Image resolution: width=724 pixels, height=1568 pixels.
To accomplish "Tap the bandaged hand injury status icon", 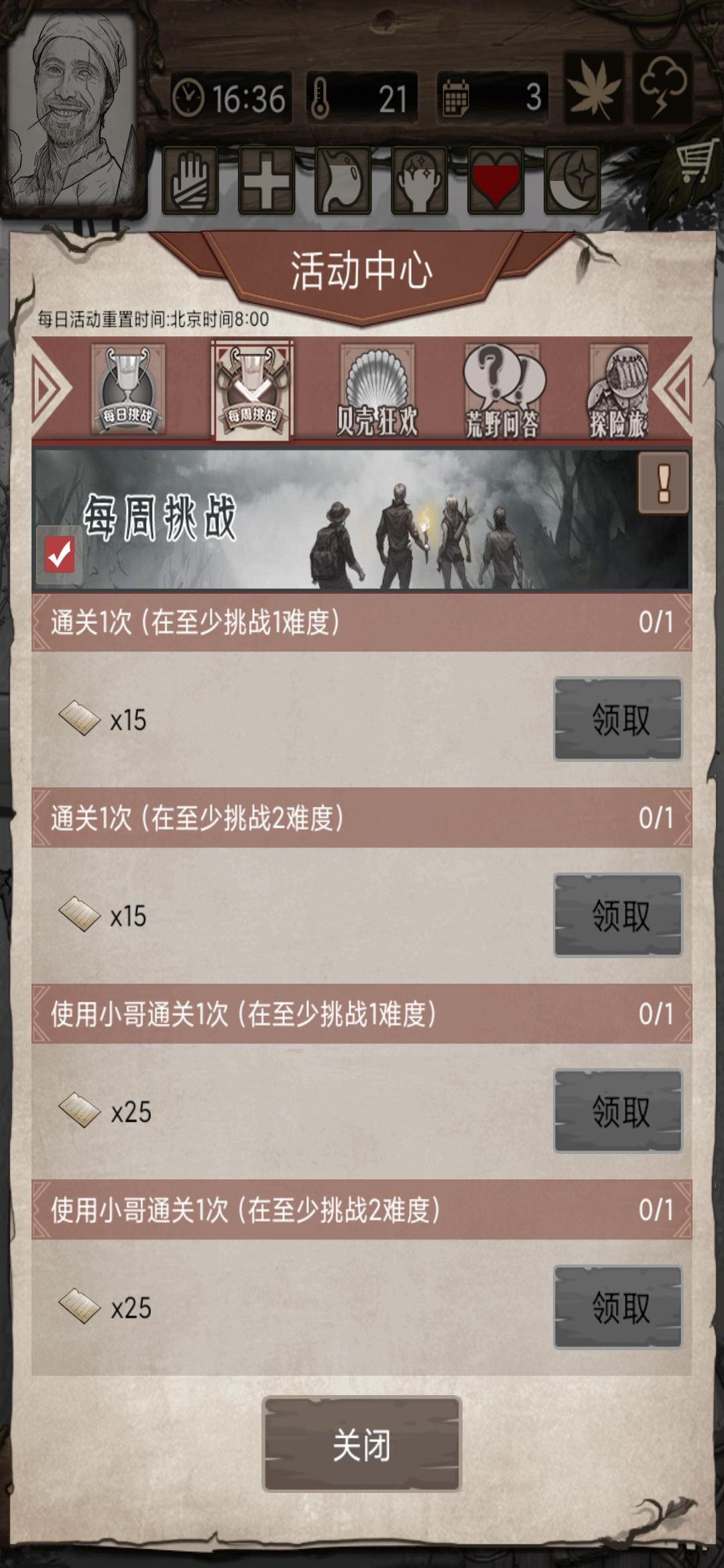I will pos(190,180).
